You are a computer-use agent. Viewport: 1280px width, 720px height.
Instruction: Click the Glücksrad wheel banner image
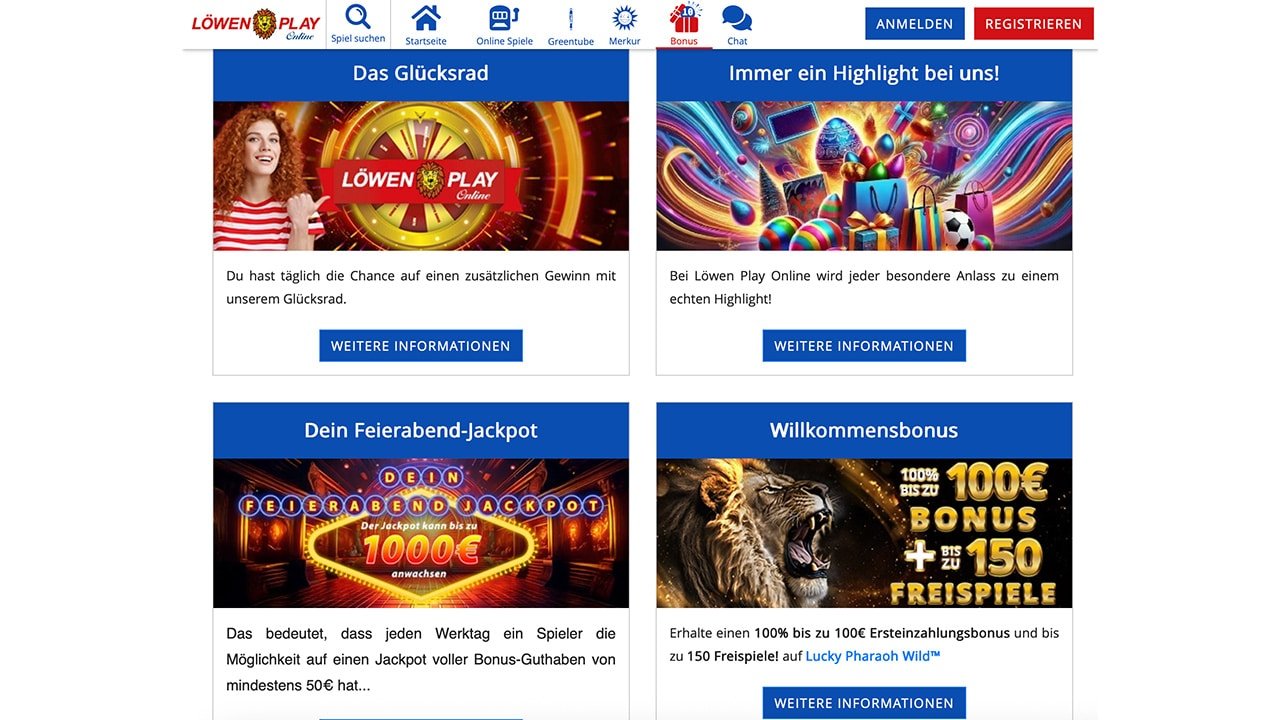tap(420, 175)
